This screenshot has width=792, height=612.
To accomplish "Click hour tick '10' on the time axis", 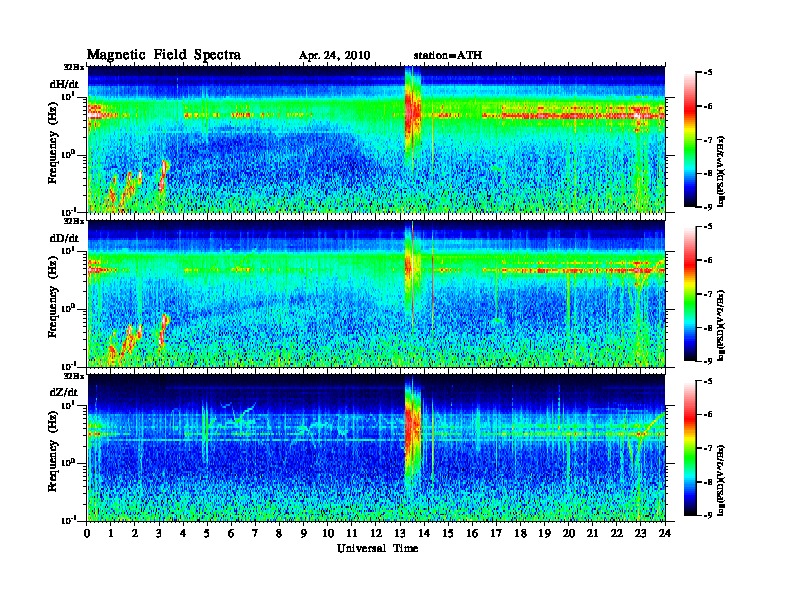I will (328, 534).
